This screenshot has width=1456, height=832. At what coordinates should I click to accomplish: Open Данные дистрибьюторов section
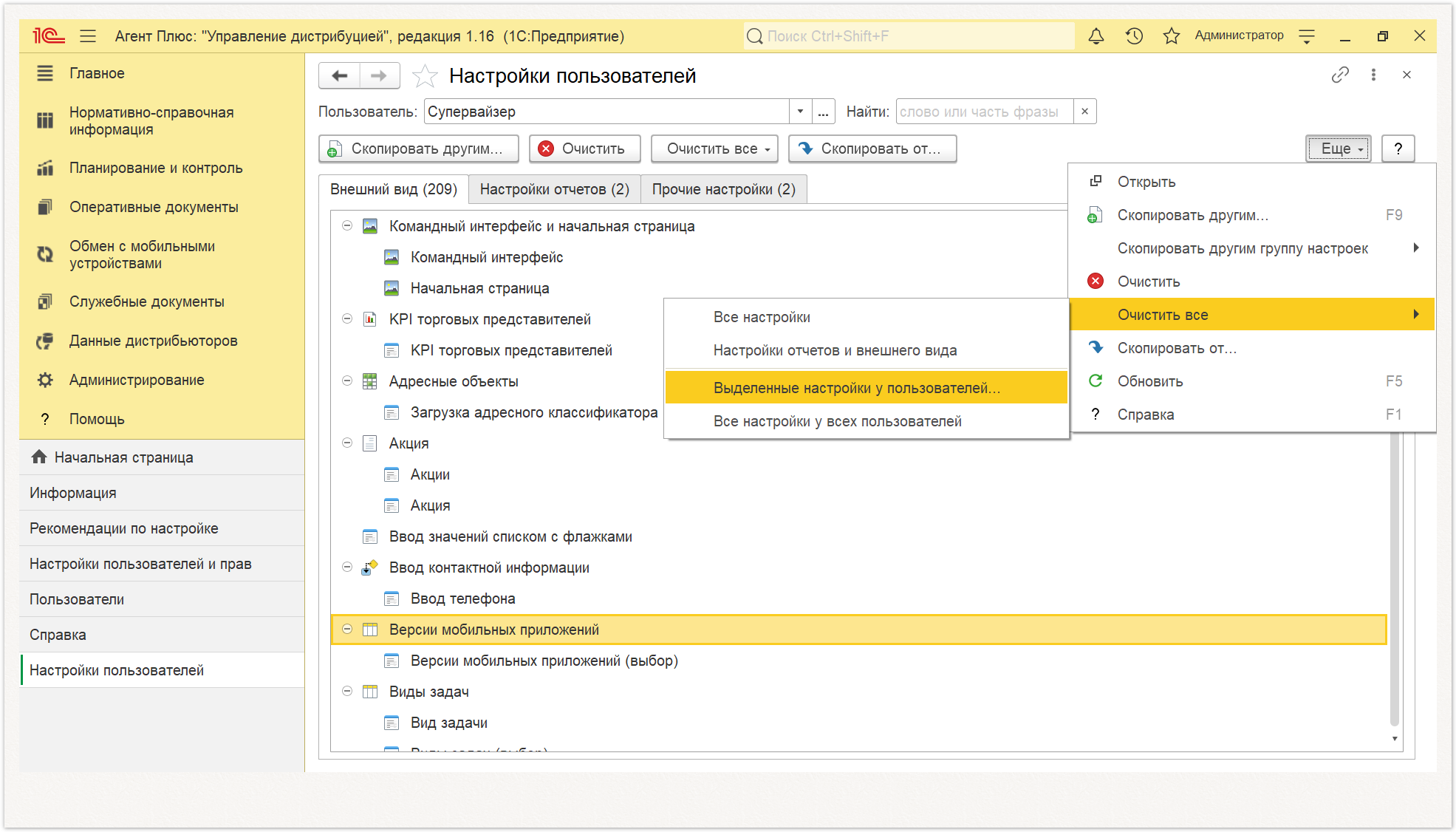163,341
